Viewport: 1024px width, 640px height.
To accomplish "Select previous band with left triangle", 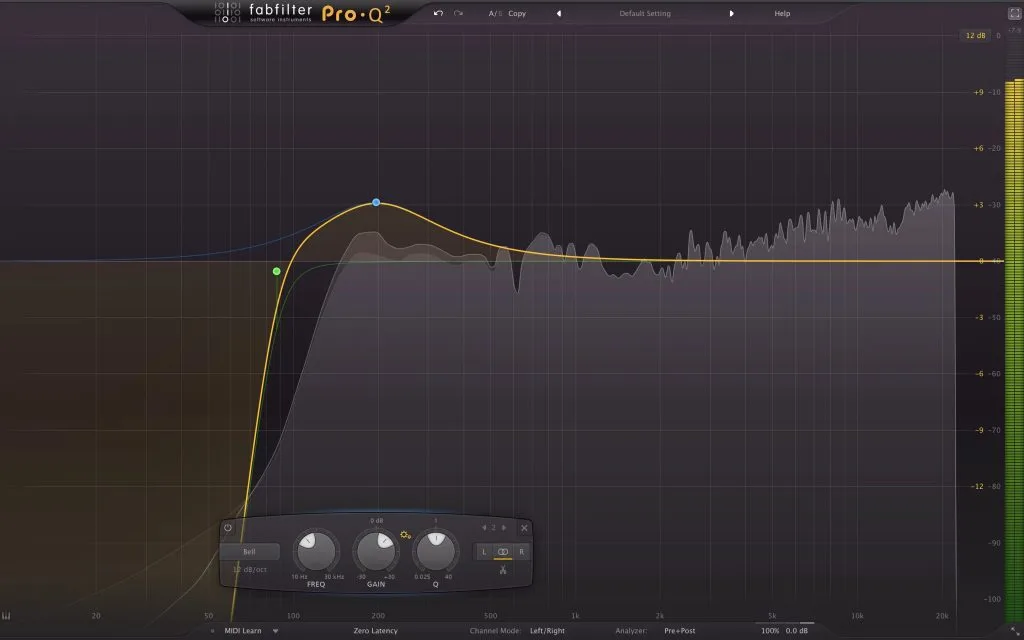I will click(484, 528).
